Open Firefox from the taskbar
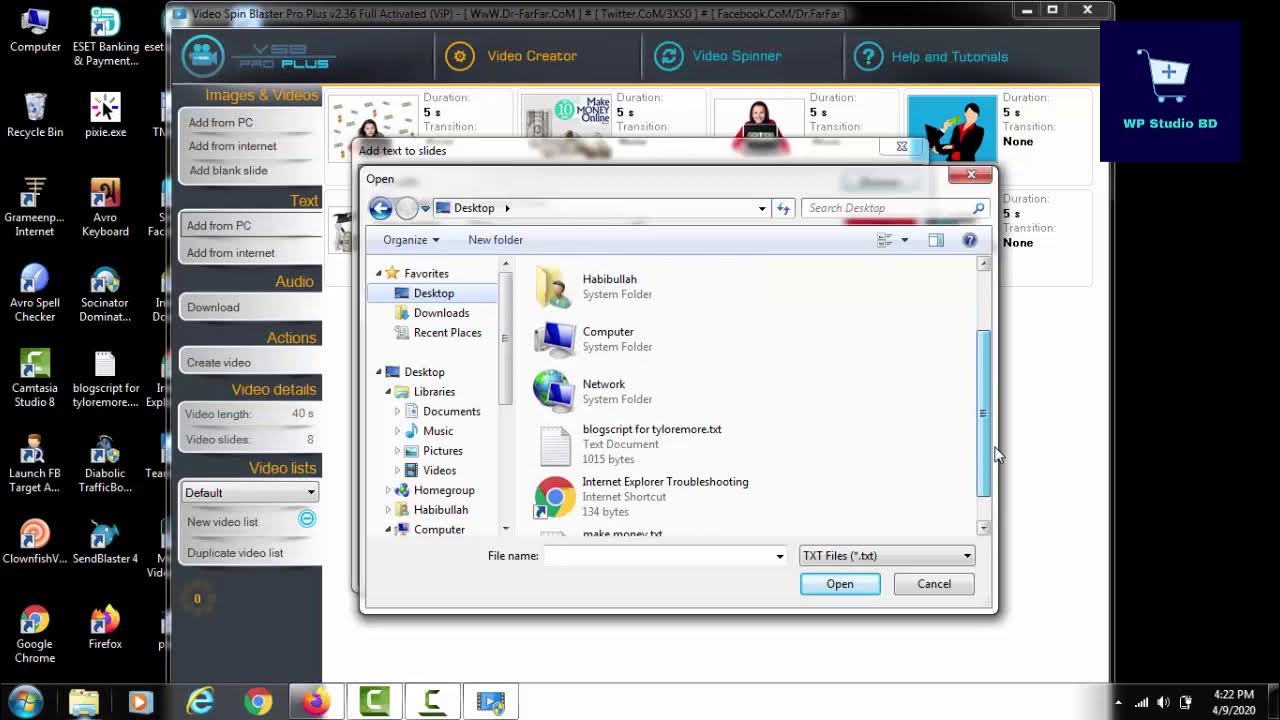 click(316, 702)
